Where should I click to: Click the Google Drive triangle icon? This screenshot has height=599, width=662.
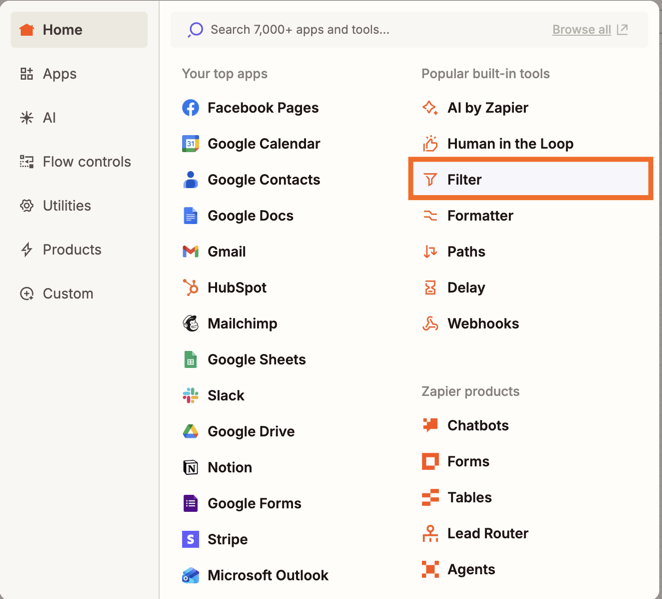tap(190, 431)
